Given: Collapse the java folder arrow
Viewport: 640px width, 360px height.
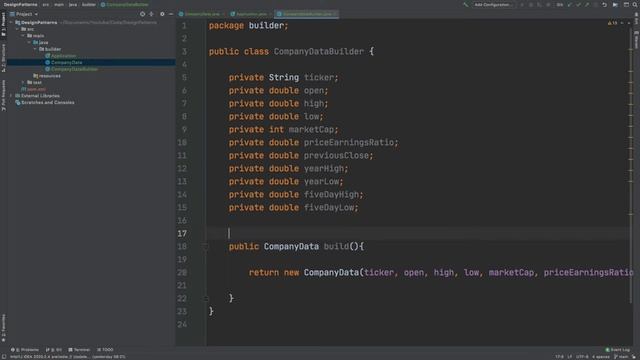Looking at the screenshot, I should point(29,42).
